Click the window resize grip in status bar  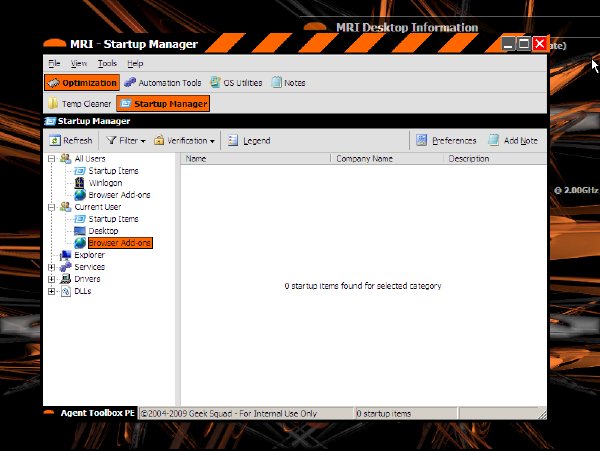pyautogui.click(x=542, y=415)
